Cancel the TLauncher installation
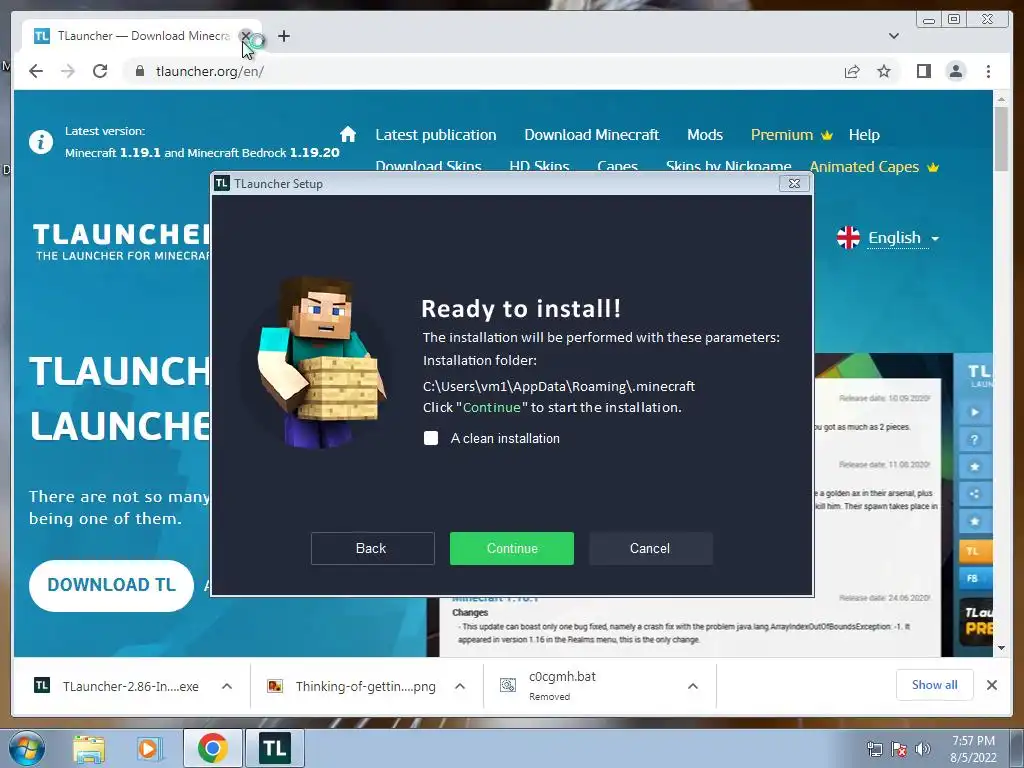1024x768 pixels. (x=650, y=548)
